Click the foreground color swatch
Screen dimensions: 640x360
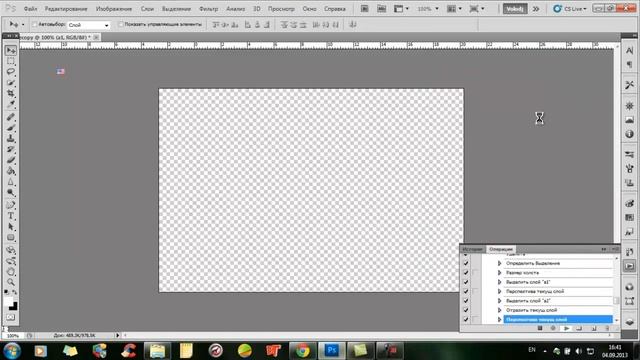[8, 301]
